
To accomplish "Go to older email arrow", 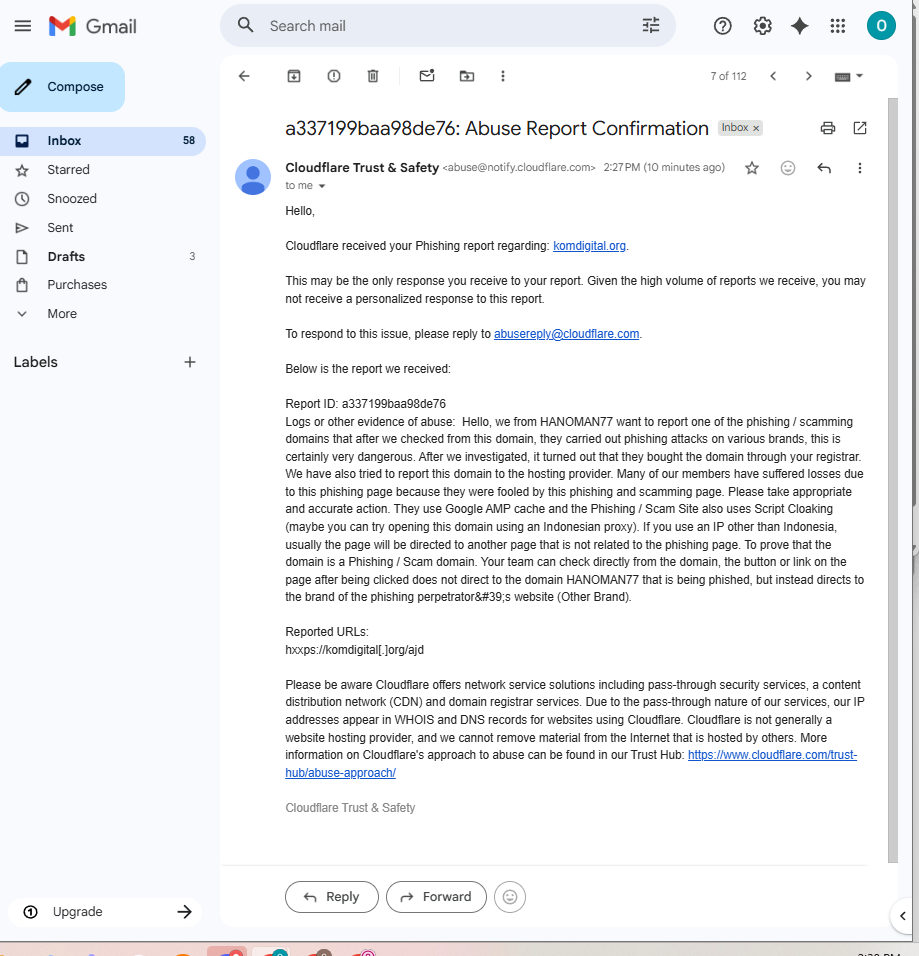I will [x=809, y=76].
